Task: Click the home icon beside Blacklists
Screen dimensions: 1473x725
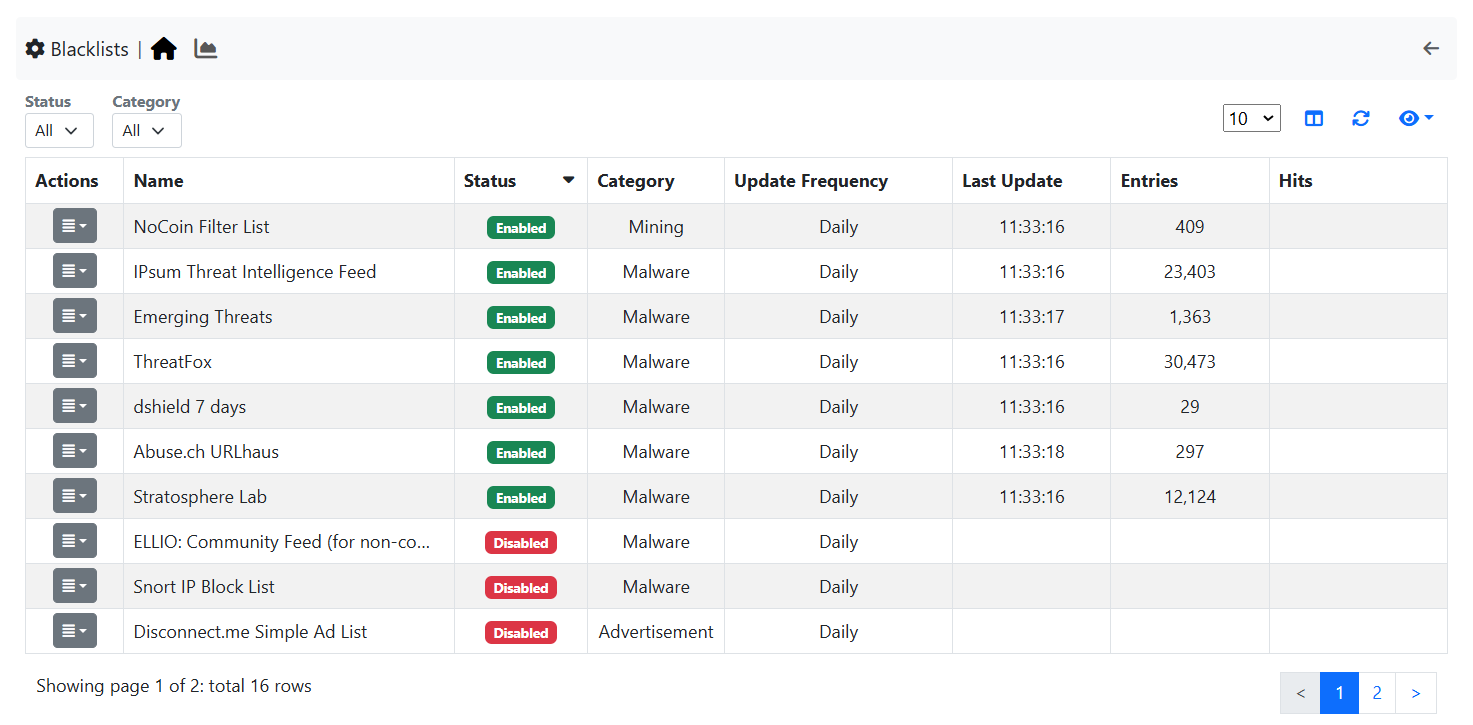Action: point(164,49)
